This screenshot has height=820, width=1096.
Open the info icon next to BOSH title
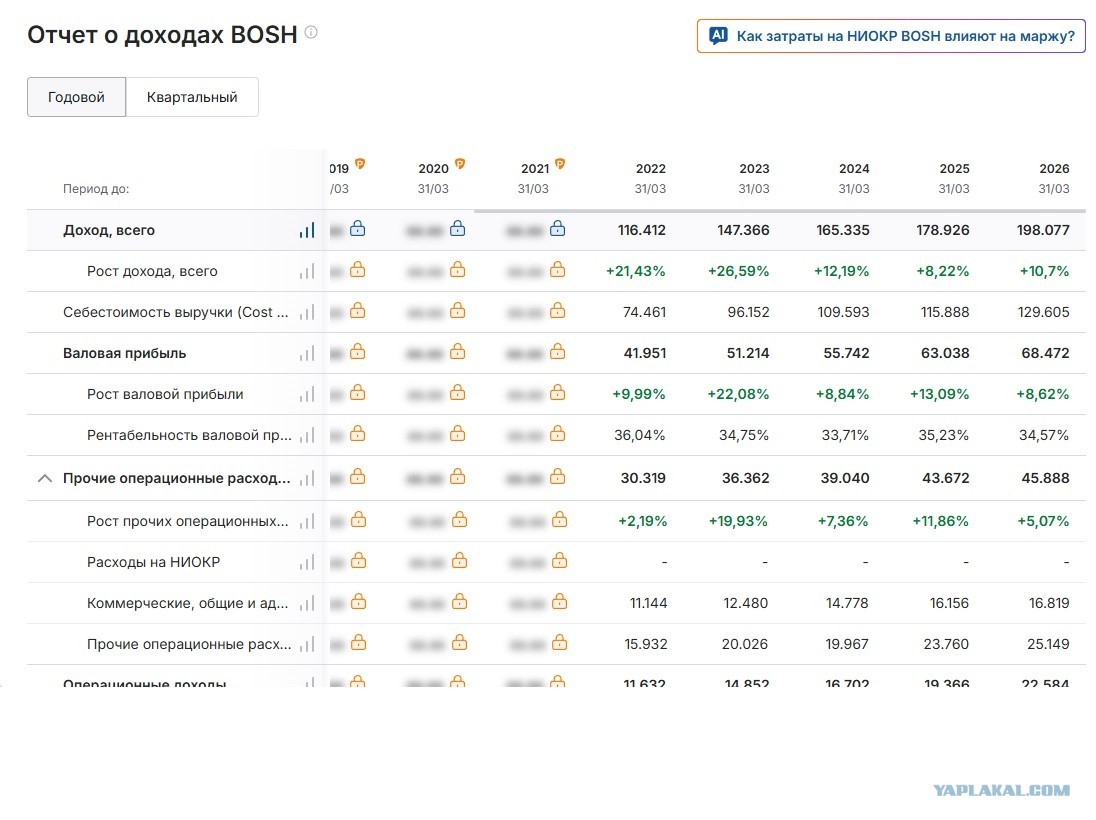(311, 31)
